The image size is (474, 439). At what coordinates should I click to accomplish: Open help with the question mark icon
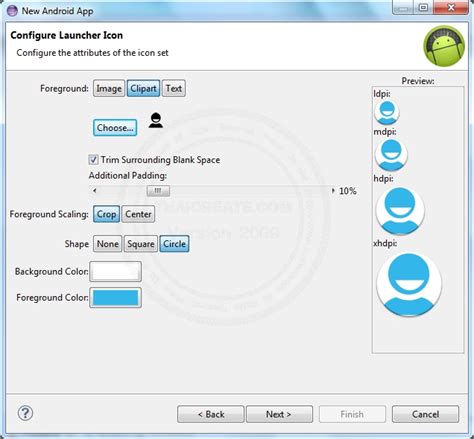coord(25,413)
